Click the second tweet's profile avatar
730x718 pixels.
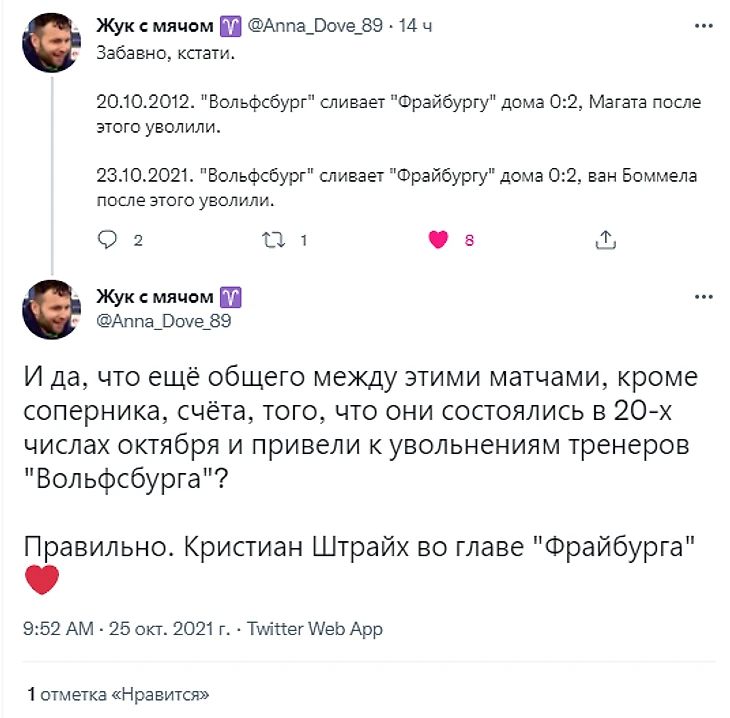pos(52,310)
